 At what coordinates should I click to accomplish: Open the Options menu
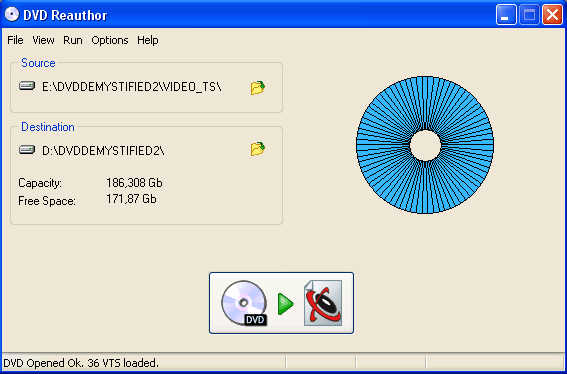[110, 40]
